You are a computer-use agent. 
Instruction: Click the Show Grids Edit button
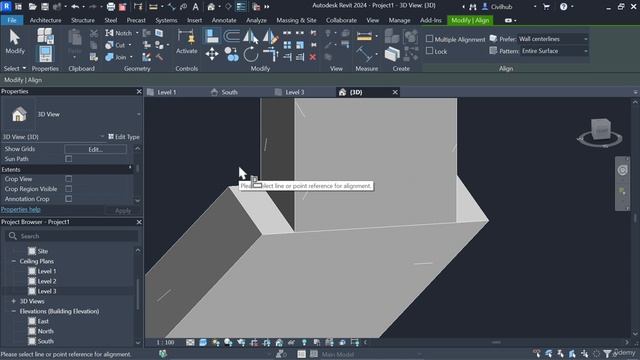click(95, 149)
